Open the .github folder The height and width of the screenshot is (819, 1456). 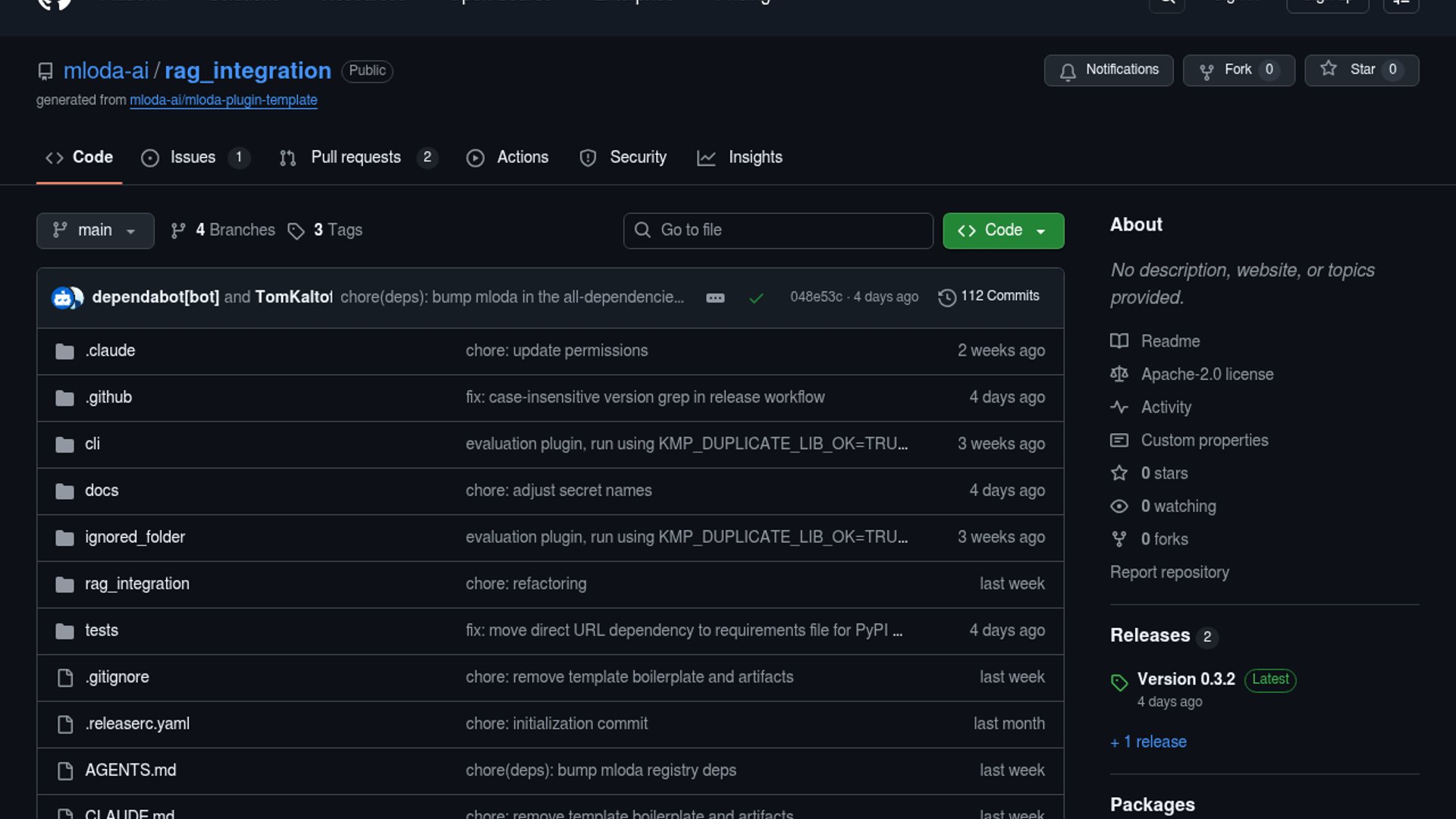click(x=108, y=397)
